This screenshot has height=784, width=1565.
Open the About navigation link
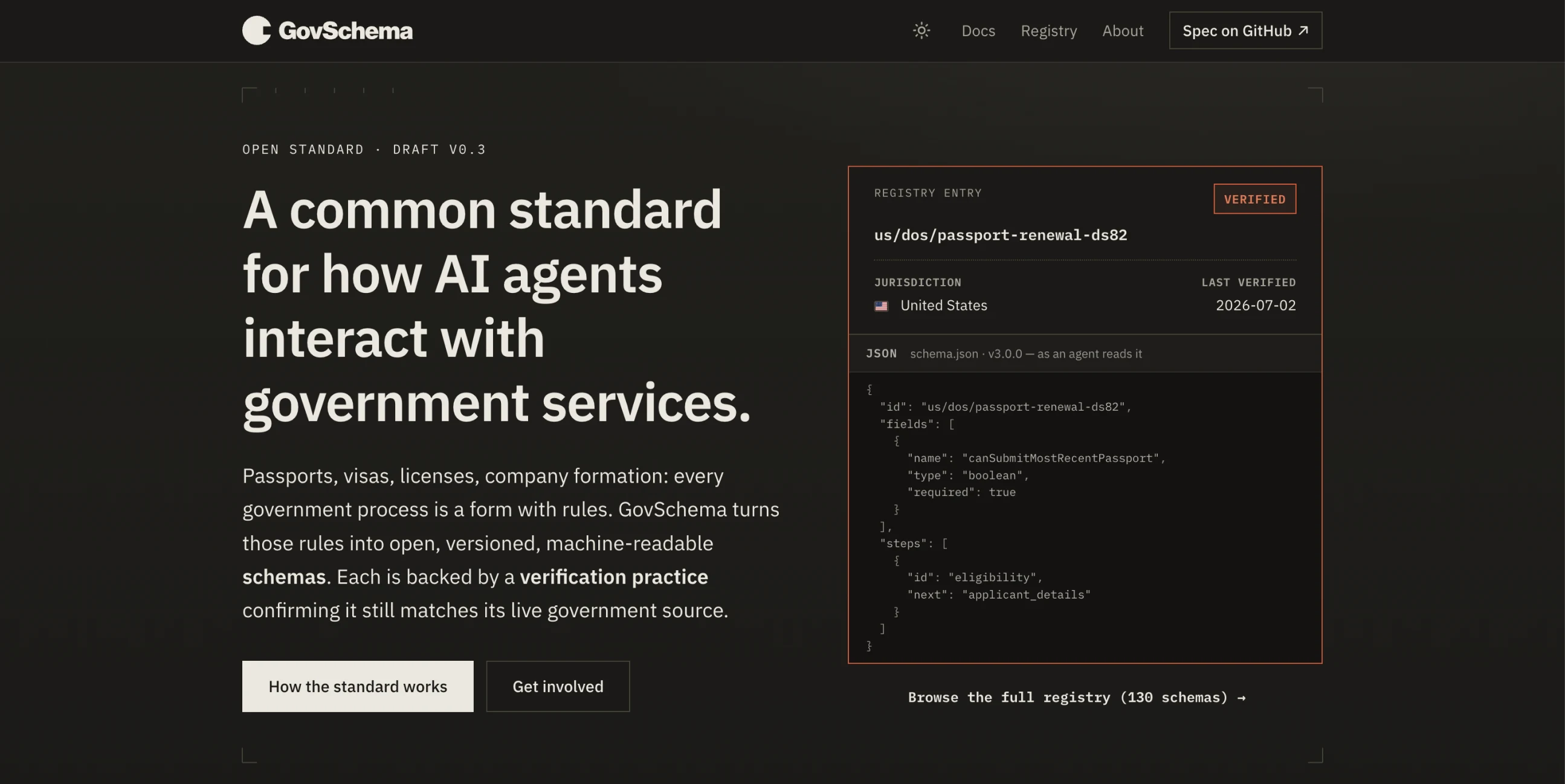pos(1123,30)
